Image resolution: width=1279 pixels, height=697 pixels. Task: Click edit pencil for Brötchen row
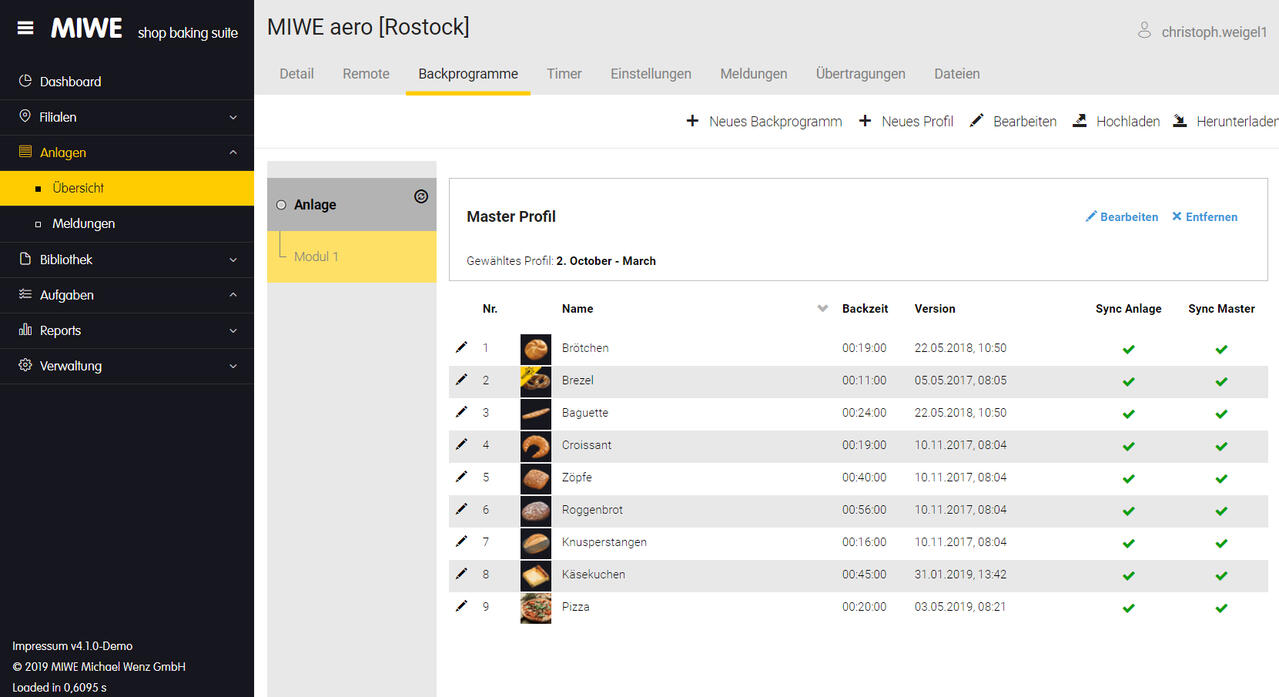[461, 347]
